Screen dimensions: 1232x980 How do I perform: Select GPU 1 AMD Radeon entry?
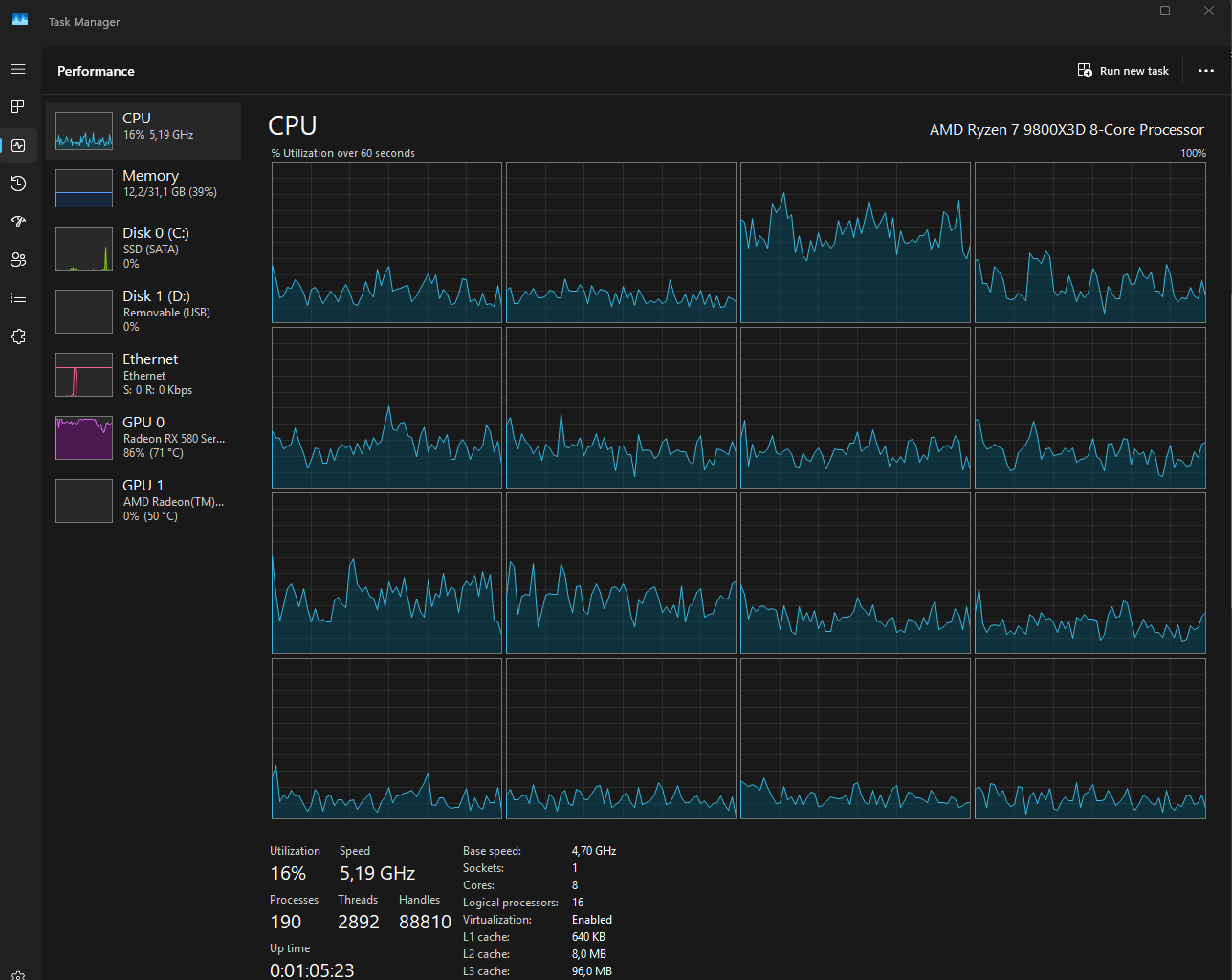143,501
